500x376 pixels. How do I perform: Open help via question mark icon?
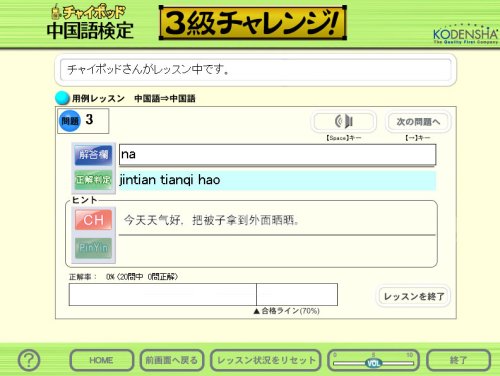pos(29,360)
